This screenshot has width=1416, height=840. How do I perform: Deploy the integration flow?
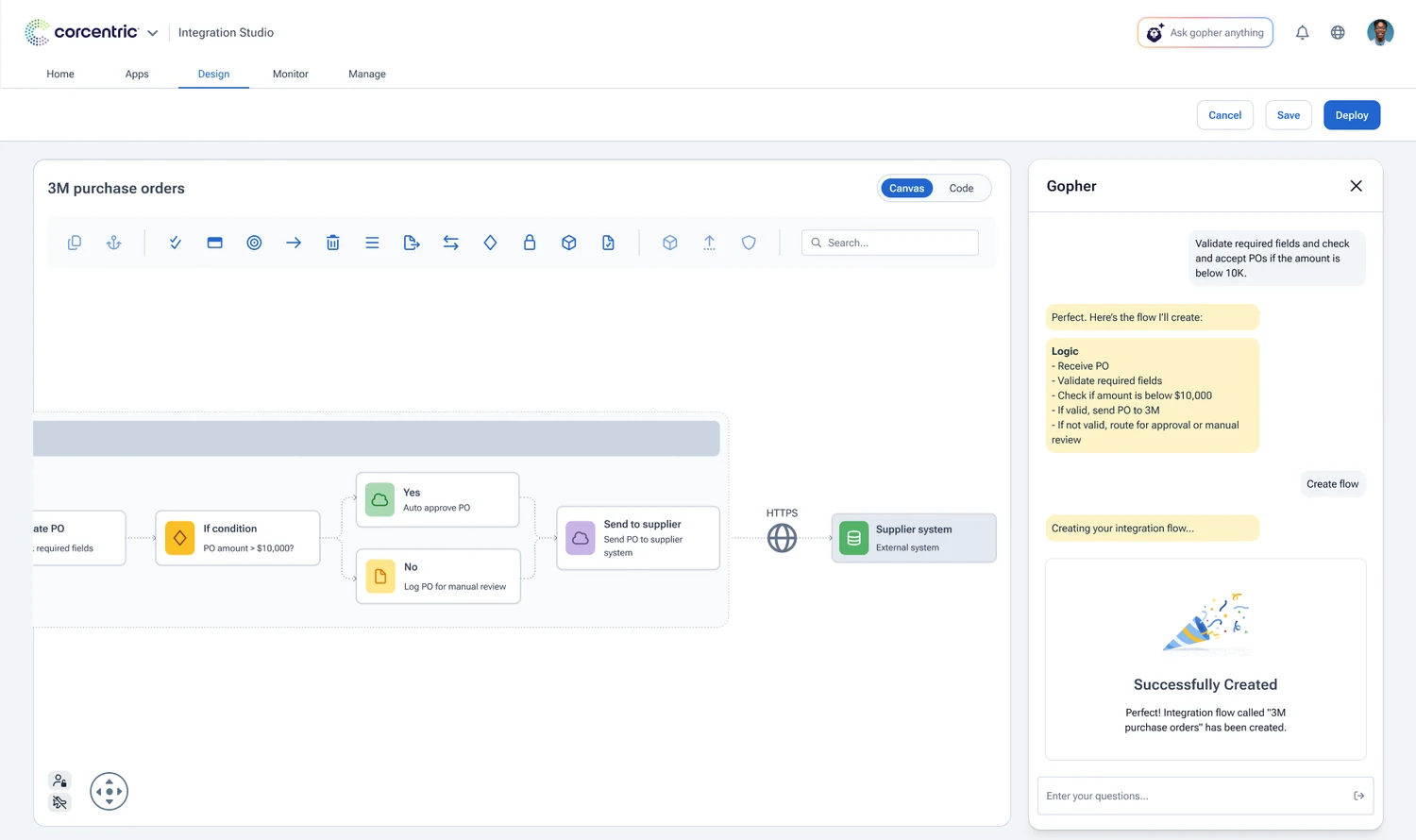pos(1352,115)
